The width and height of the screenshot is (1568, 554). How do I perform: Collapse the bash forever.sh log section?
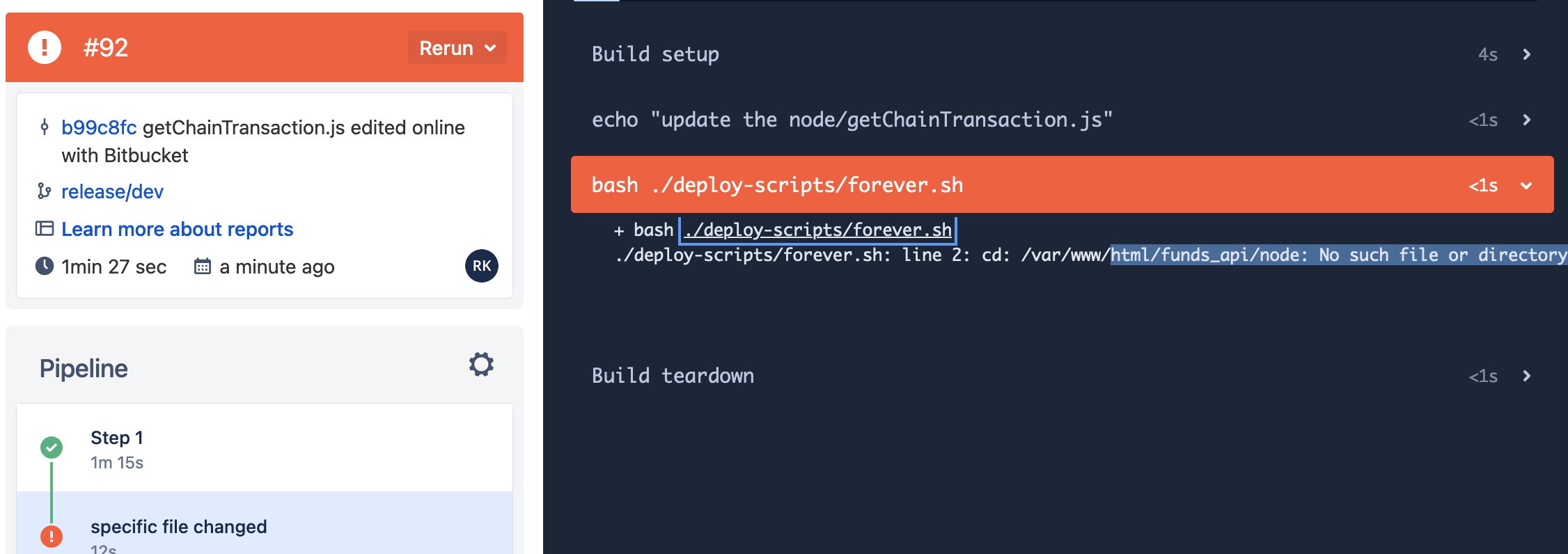point(1526,185)
